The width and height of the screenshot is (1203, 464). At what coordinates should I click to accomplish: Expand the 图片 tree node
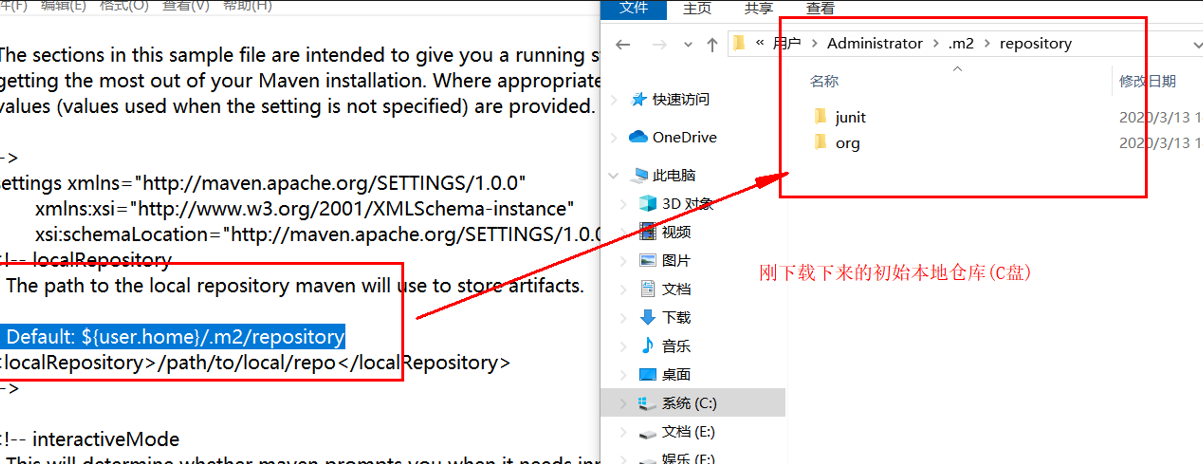tap(625, 261)
